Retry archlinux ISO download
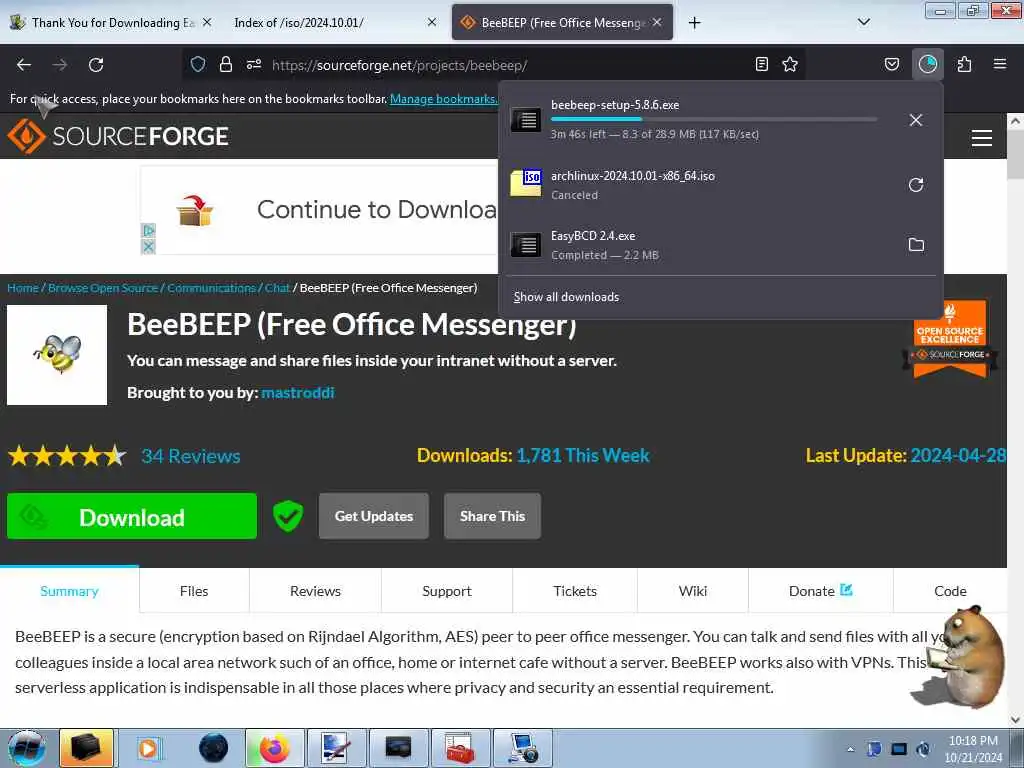The height and width of the screenshot is (768, 1024). pos(916,185)
